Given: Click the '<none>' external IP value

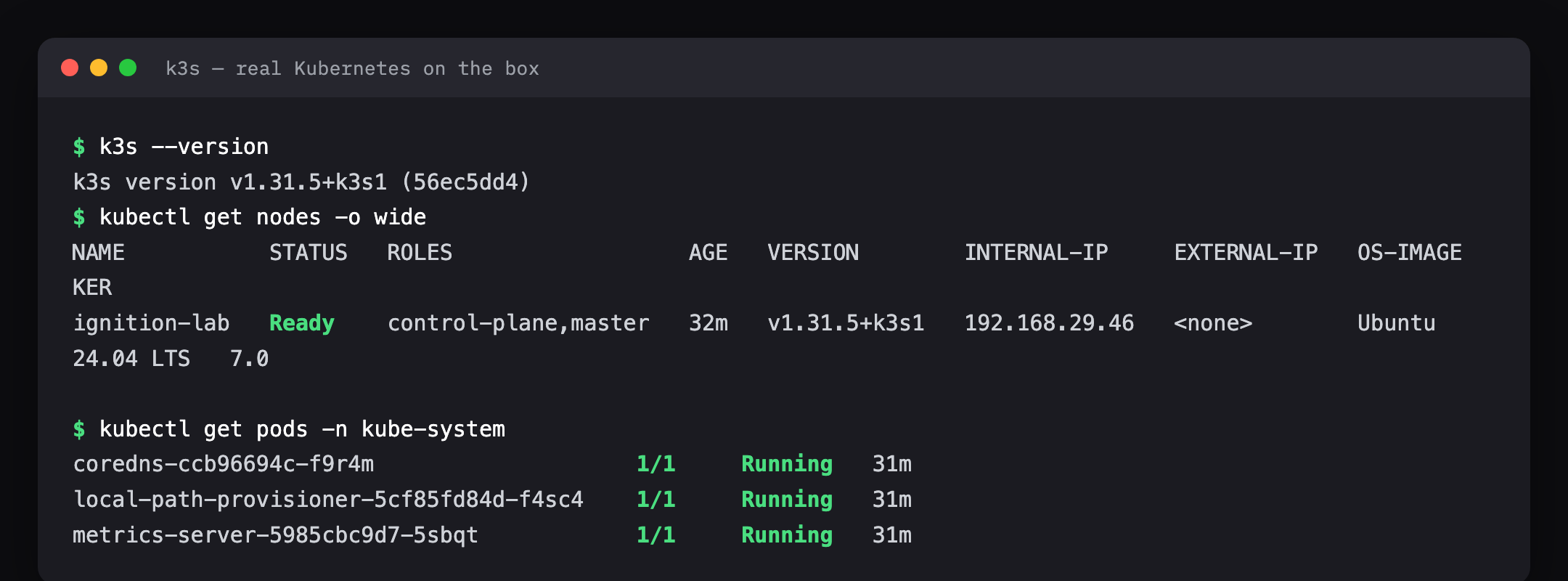Looking at the screenshot, I should point(1213,323).
